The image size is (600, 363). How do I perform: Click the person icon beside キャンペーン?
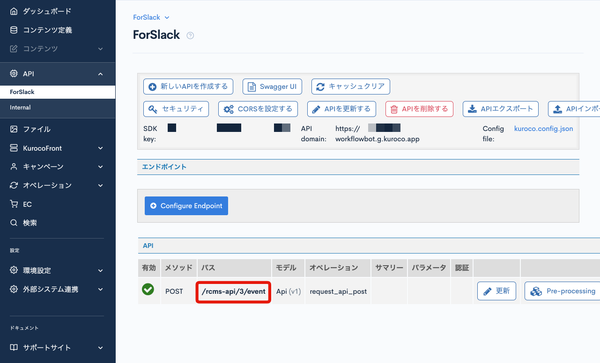coord(14,166)
